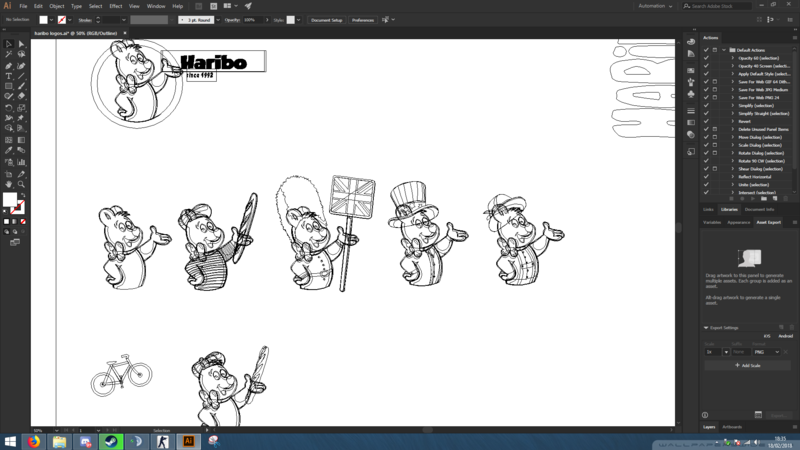Screen dimensions: 800x450
Task: Select the Selection tool arrow
Action: tap(9, 44)
